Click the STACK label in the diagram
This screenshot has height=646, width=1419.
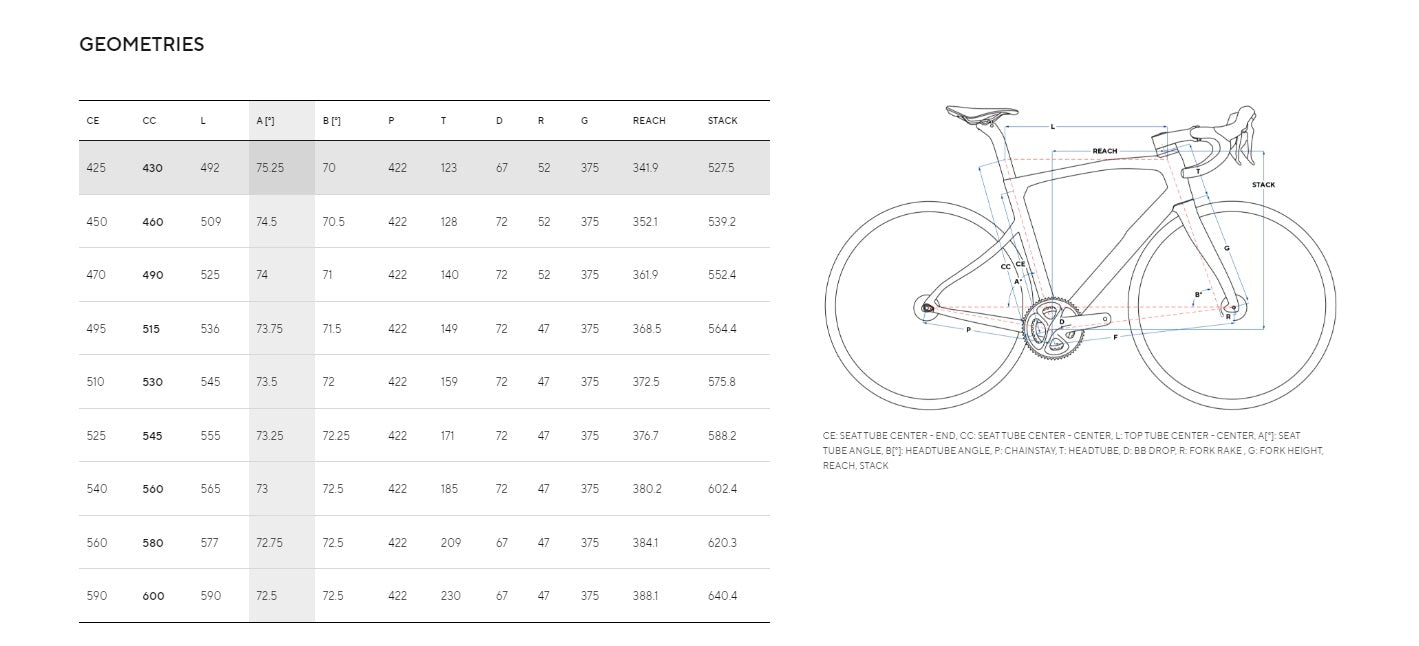click(x=1263, y=185)
